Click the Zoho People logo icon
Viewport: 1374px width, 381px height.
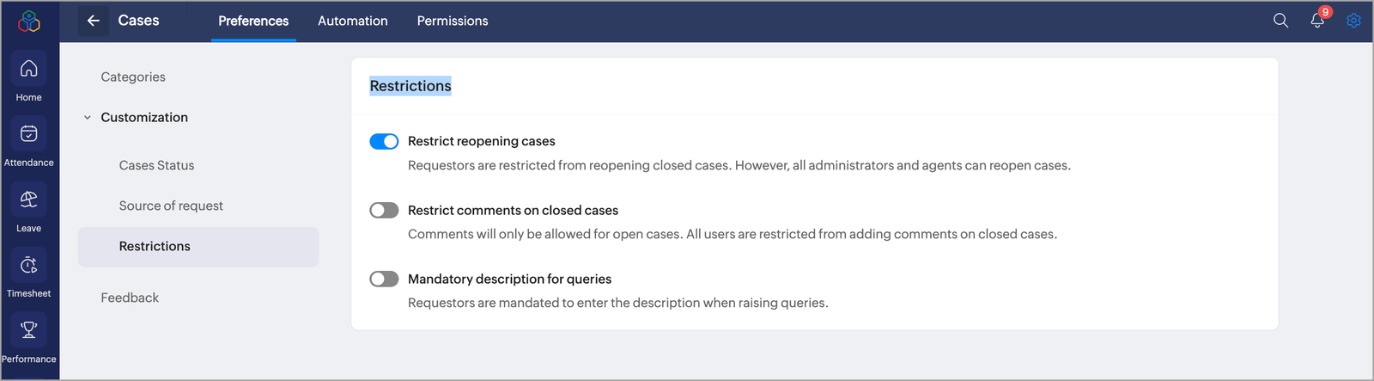[x=29, y=21]
